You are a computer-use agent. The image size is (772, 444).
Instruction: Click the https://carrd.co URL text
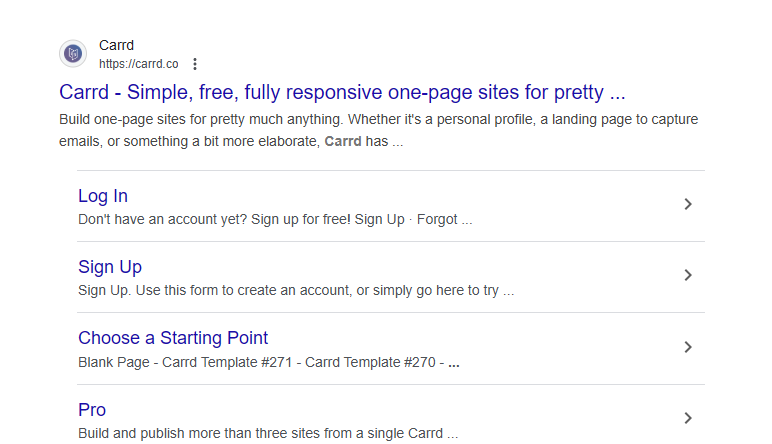(138, 64)
